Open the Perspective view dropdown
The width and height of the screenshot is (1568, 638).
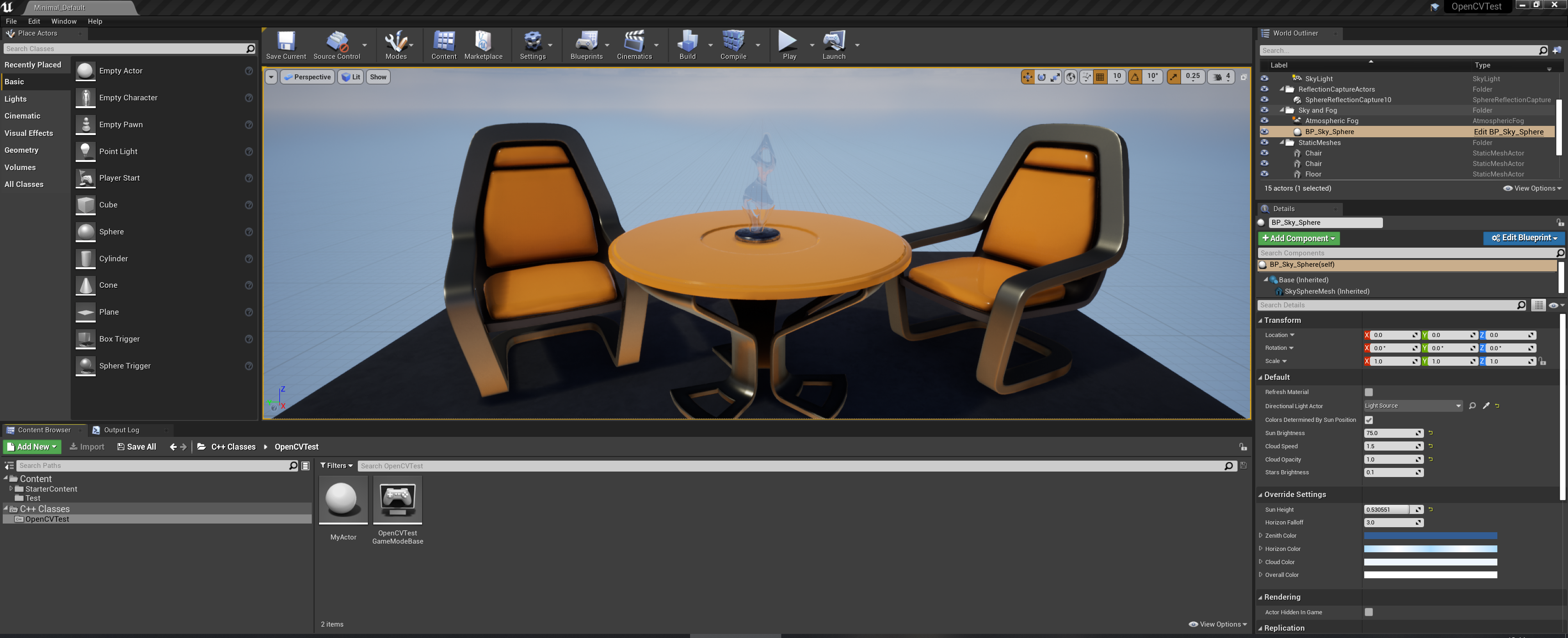tap(307, 77)
